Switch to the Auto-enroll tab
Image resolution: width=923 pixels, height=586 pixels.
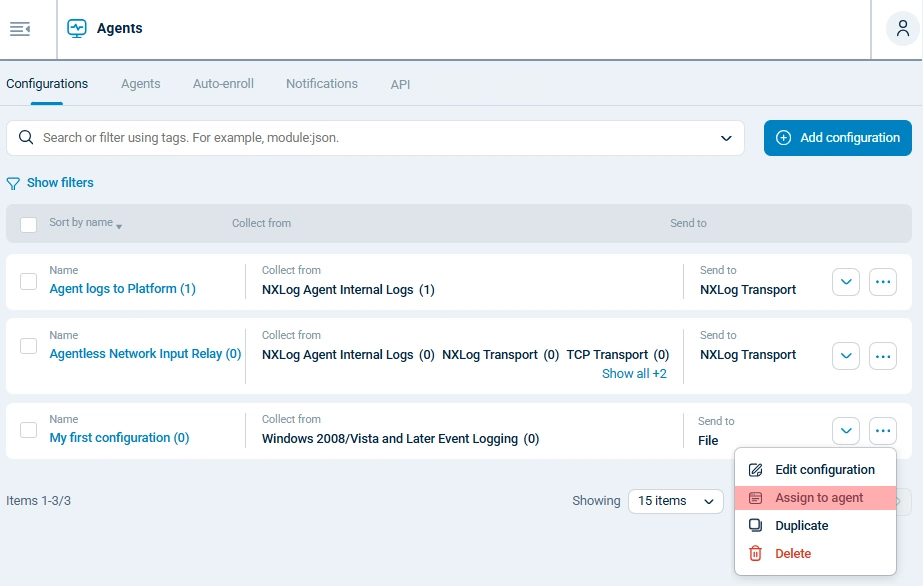point(222,84)
